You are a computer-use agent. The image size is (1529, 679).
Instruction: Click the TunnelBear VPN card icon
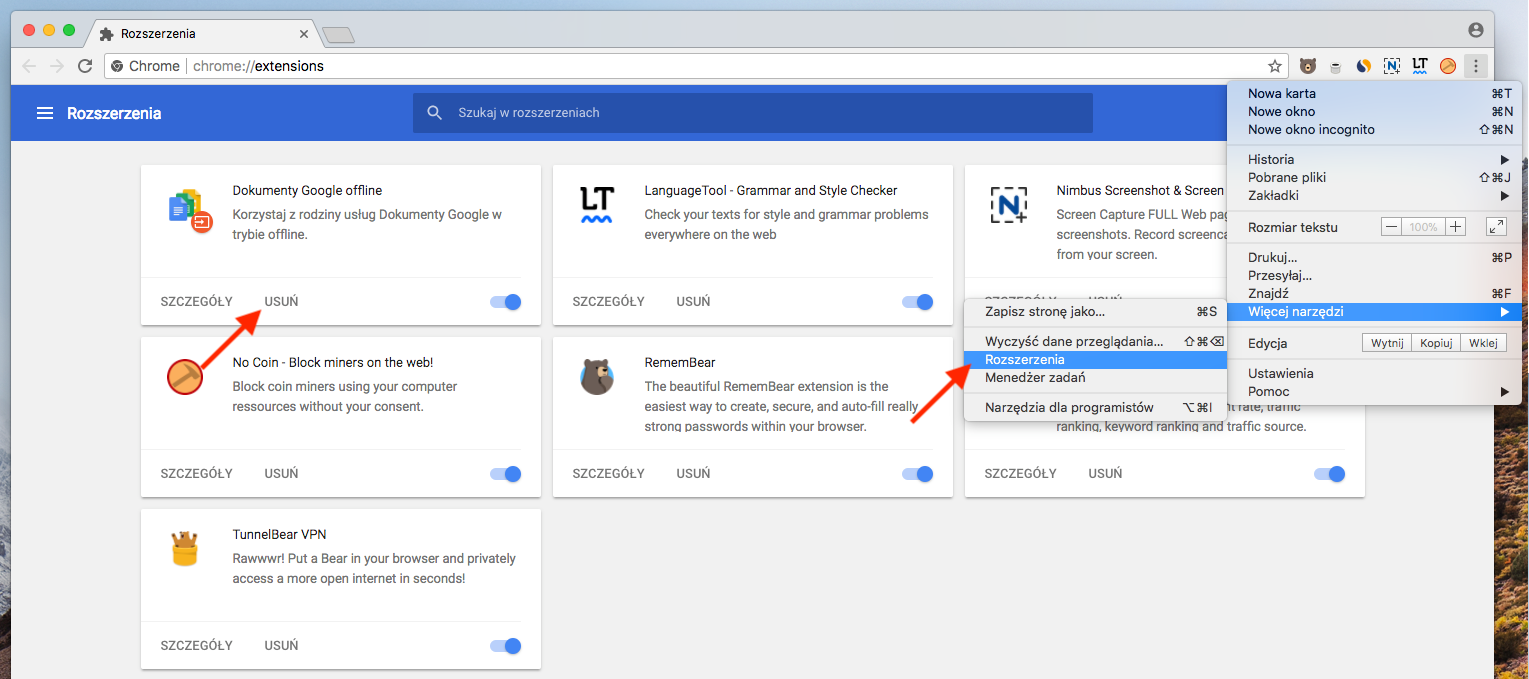(x=185, y=549)
